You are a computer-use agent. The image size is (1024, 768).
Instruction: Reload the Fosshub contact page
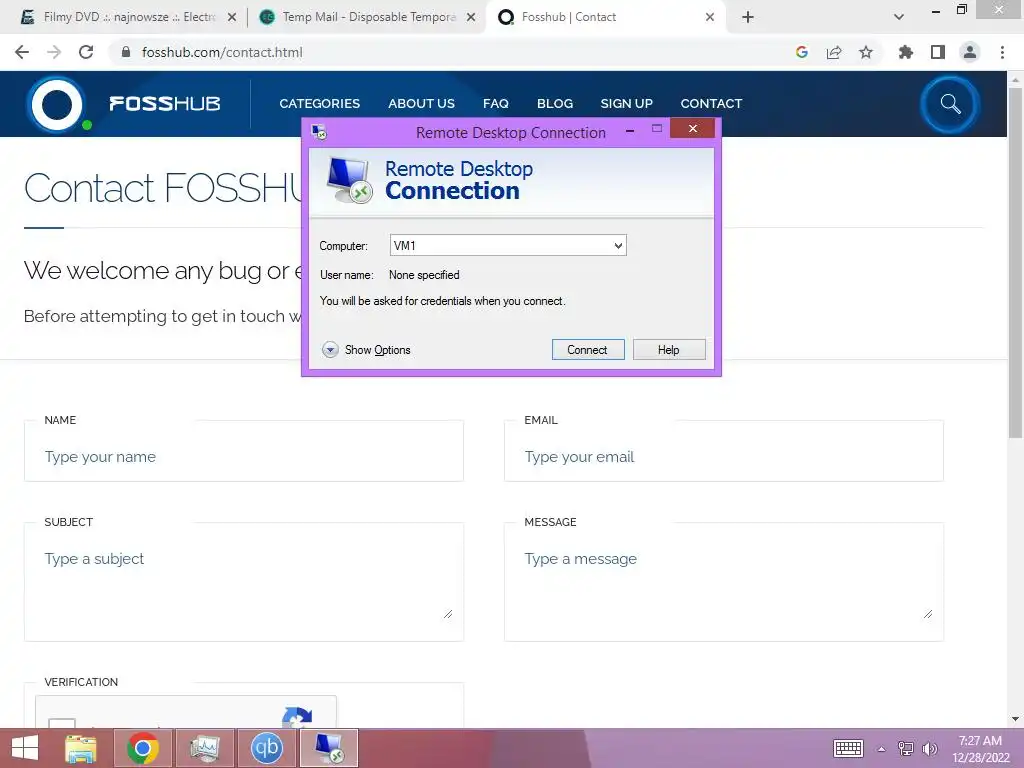point(86,52)
